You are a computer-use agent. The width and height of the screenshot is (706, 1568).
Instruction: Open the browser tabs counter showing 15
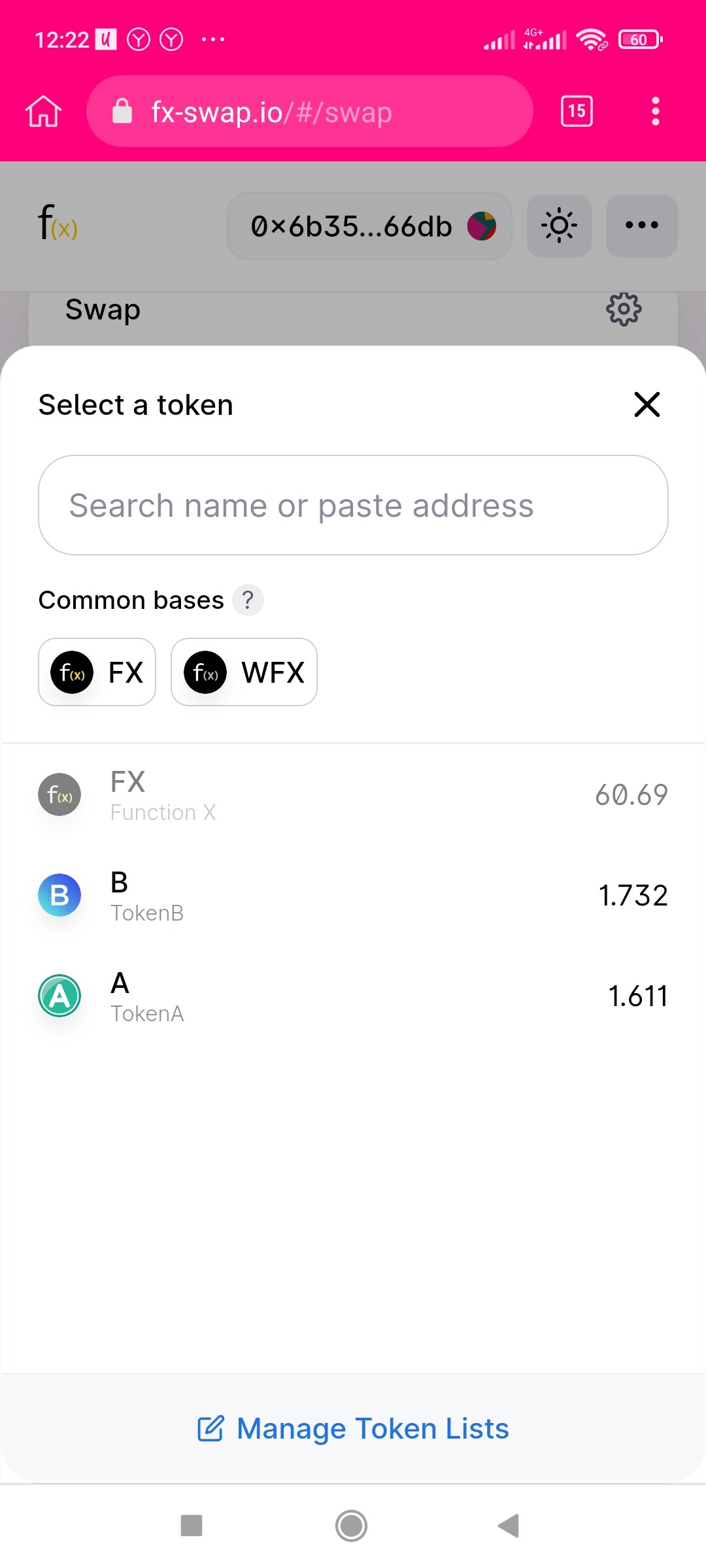pos(577,111)
